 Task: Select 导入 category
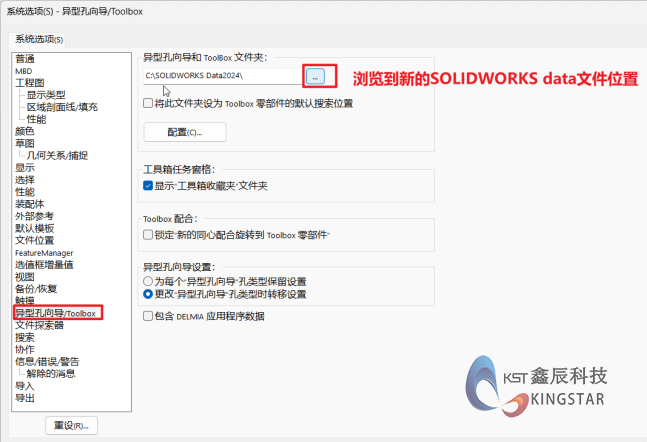pyautogui.click(x=25, y=386)
